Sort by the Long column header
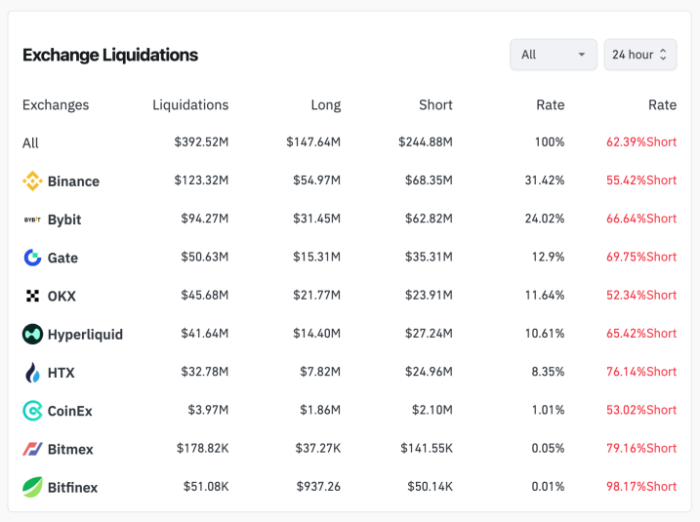The height and width of the screenshot is (522, 700). pyautogui.click(x=325, y=105)
